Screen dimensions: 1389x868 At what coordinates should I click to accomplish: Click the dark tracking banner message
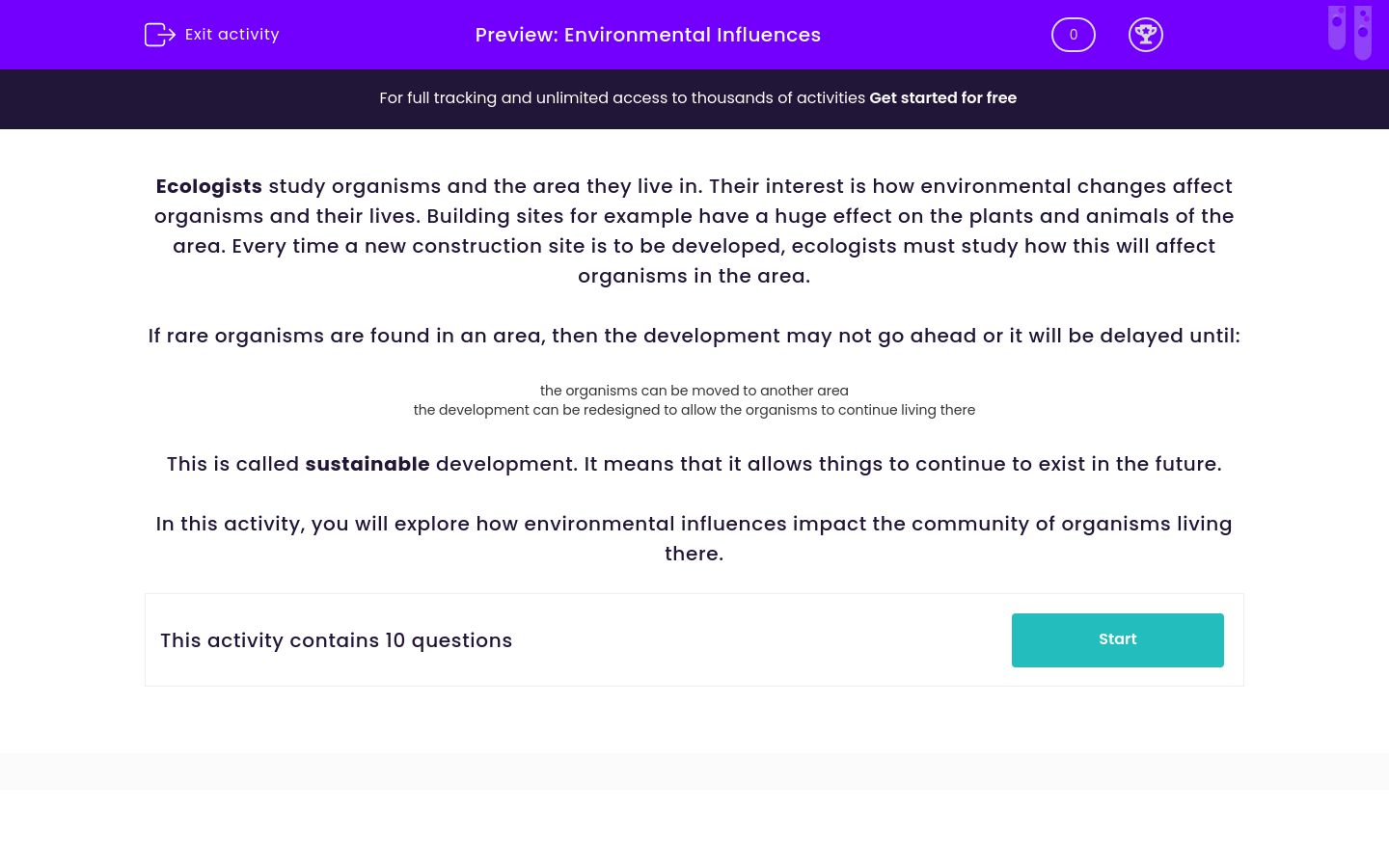623,98
